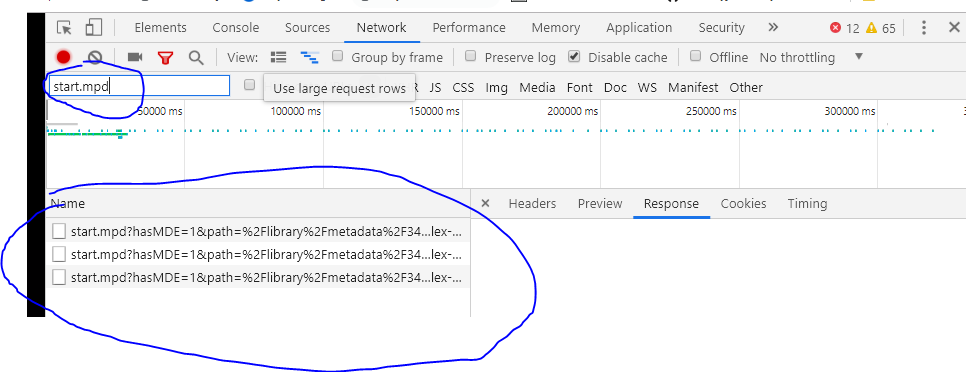Filter requests by JS type
The image size is (966, 372).
[x=436, y=87]
